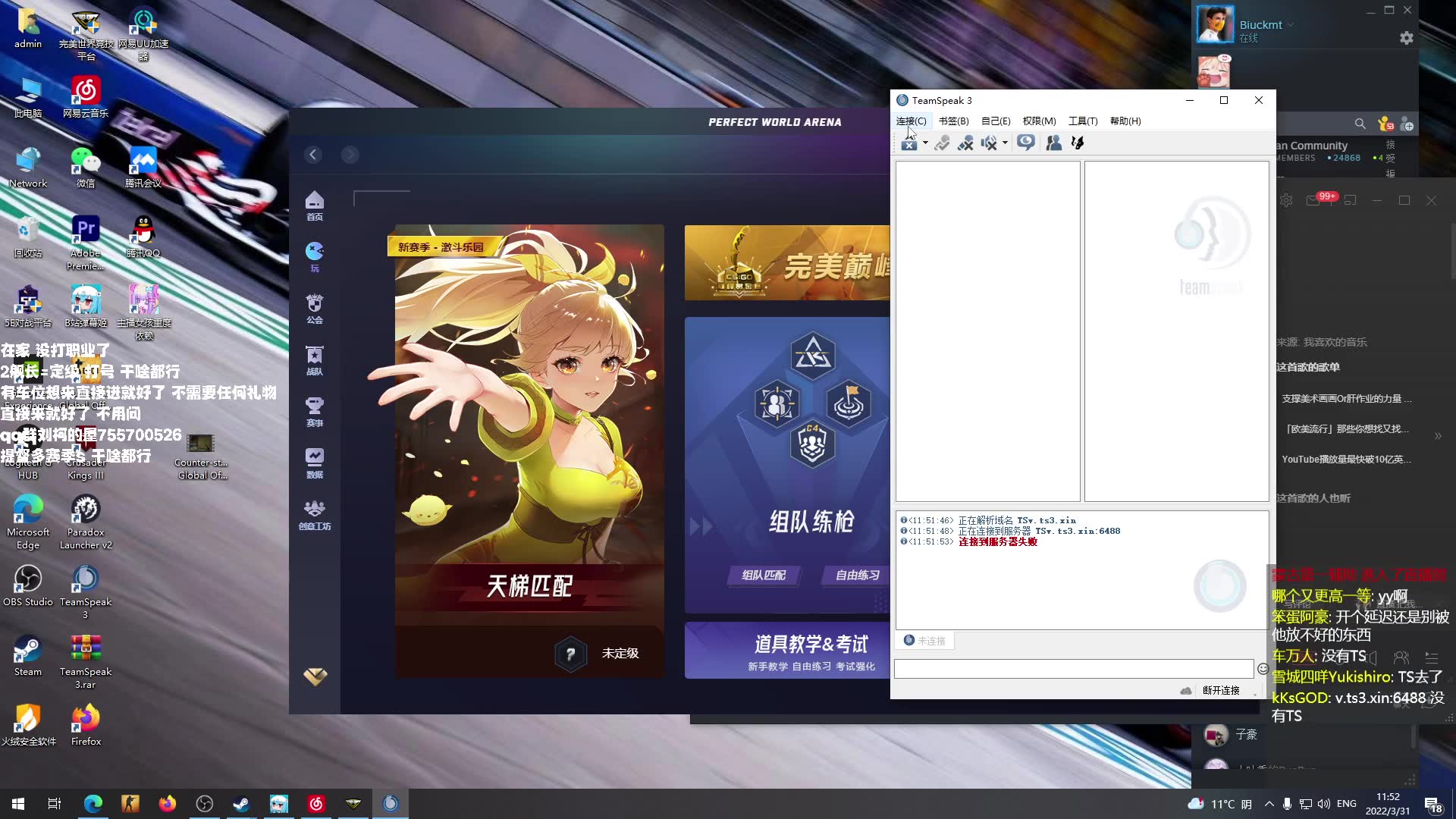Toggle the mute microphone icon in TeamSpeak toolbar

(965, 143)
